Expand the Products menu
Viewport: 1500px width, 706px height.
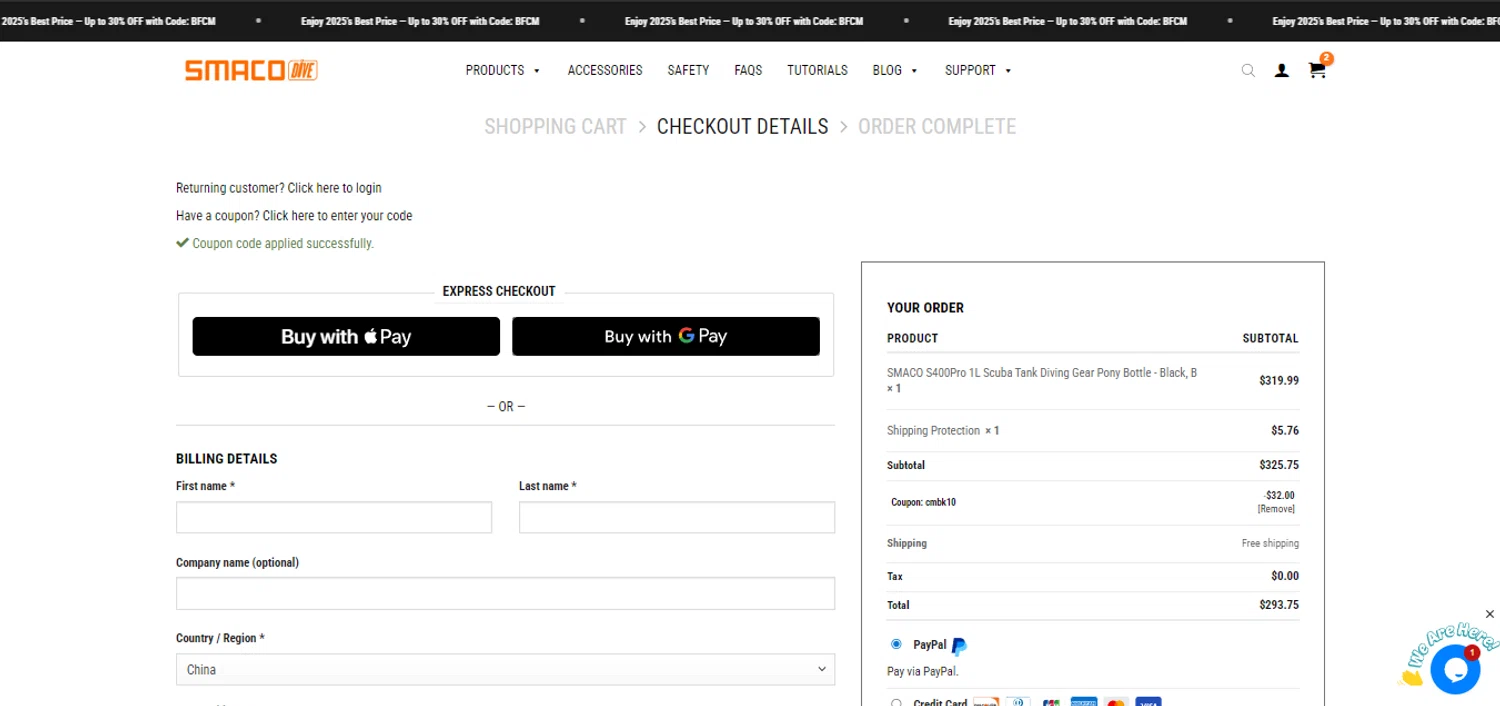tap(503, 70)
